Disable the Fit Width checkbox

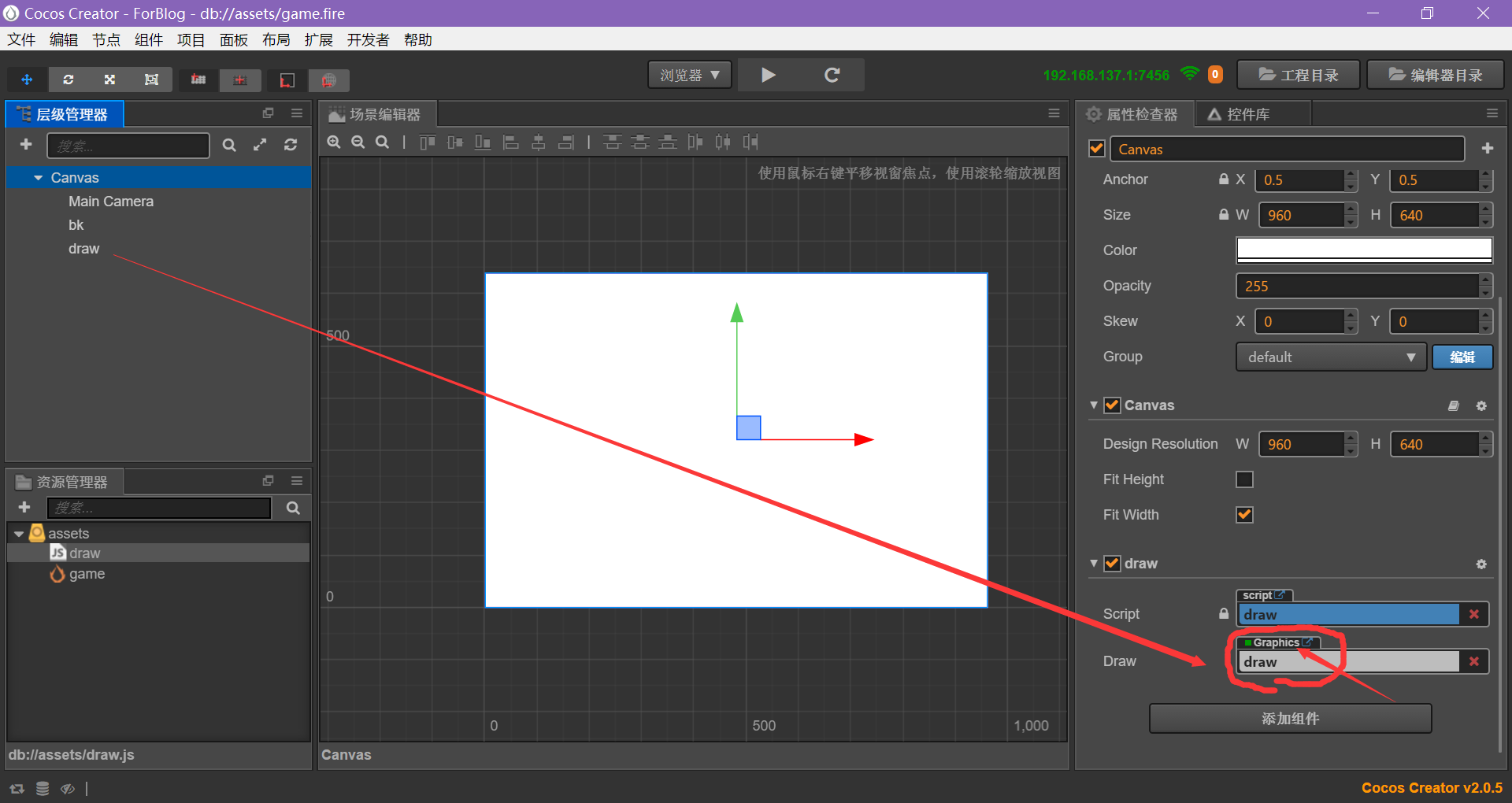(x=1243, y=514)
